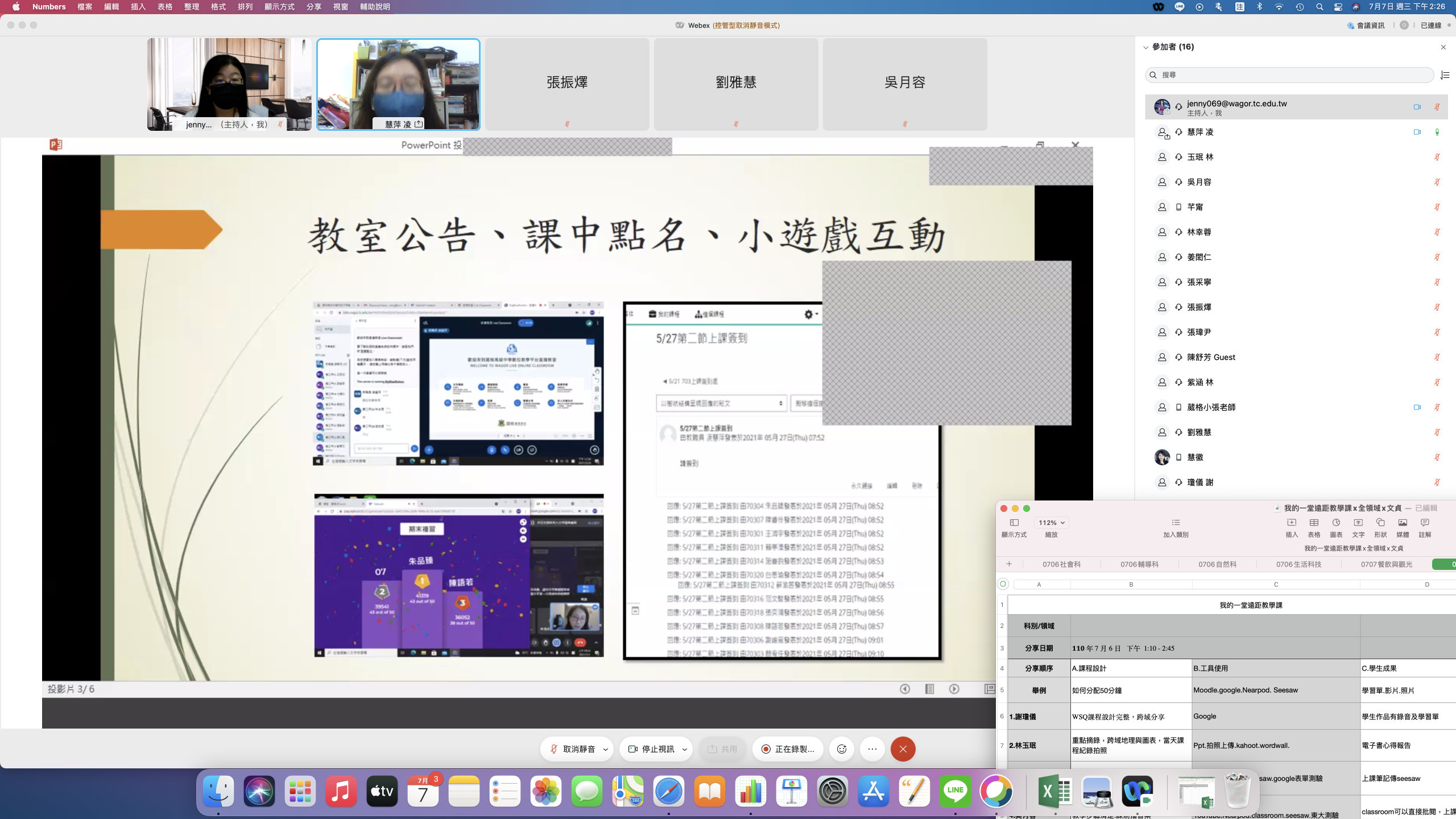Open the more options ellipsis button

click(x=872, y=749)
